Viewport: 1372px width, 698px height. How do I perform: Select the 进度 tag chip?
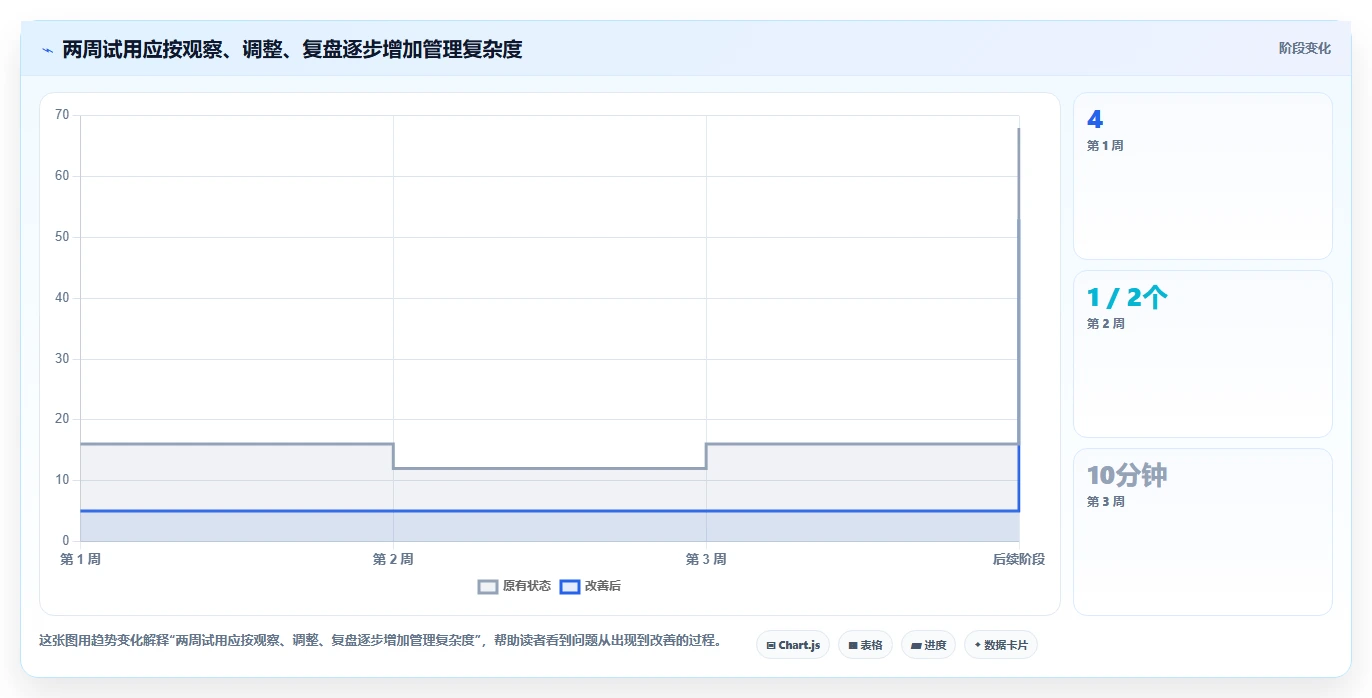928,645
